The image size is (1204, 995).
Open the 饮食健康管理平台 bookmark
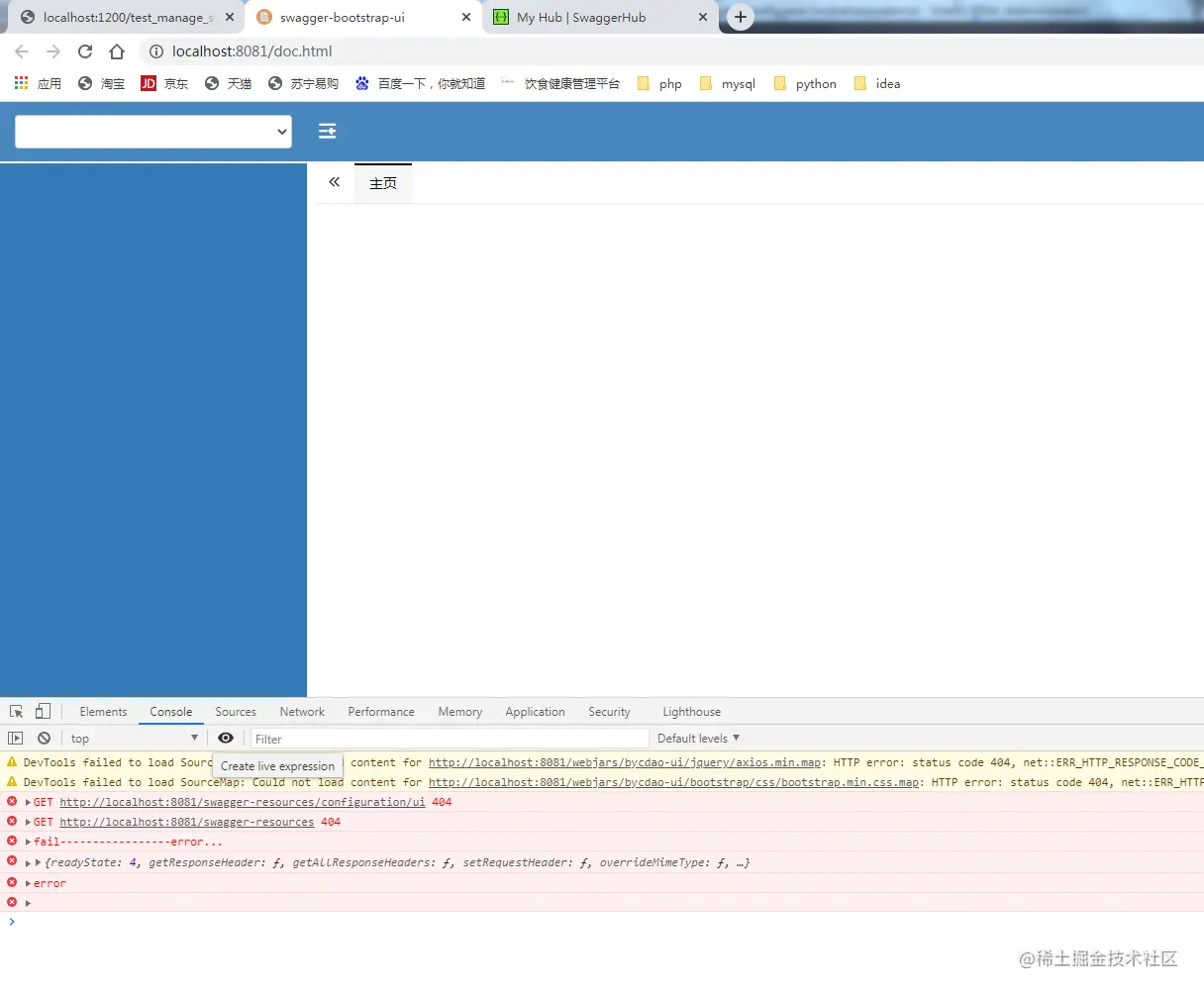(x=560, y=83)
